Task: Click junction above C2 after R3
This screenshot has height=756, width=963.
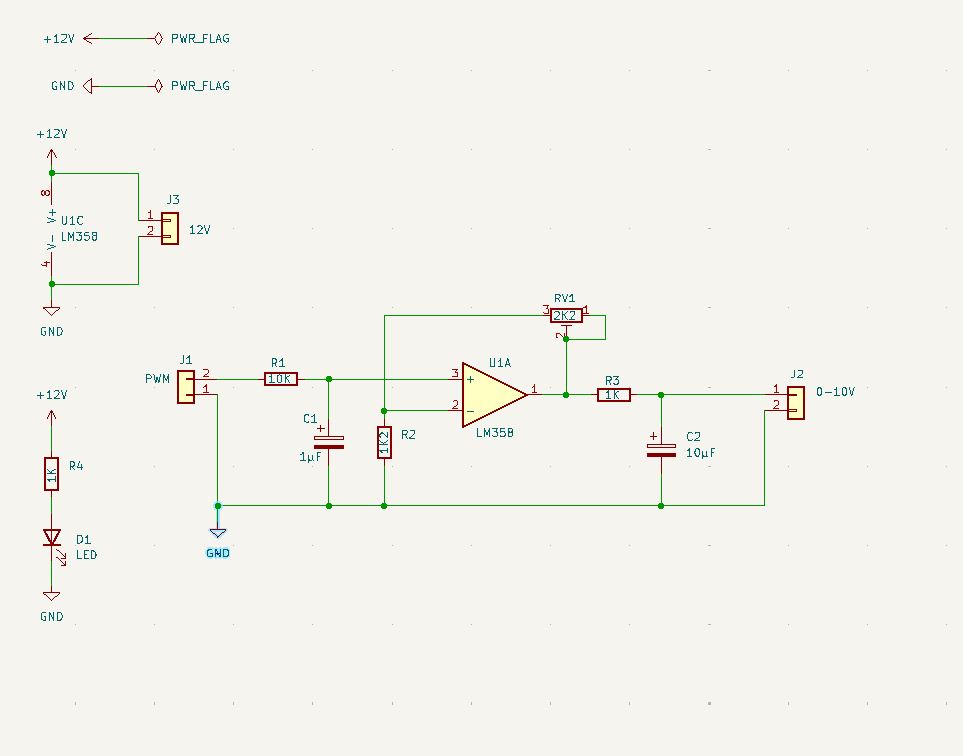Action: coord(661,395)
